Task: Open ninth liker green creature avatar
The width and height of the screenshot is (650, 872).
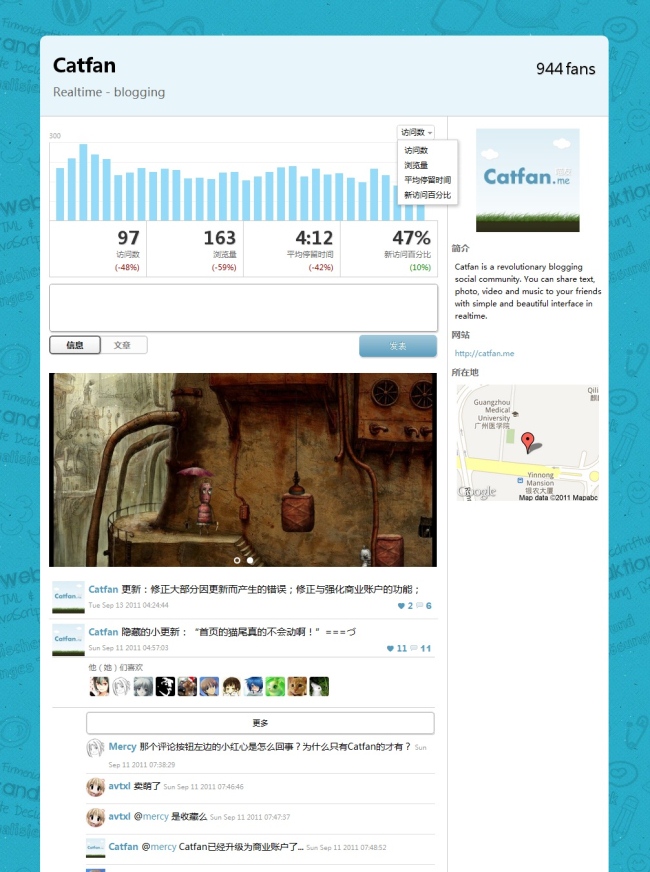Action: pos(275,686)
